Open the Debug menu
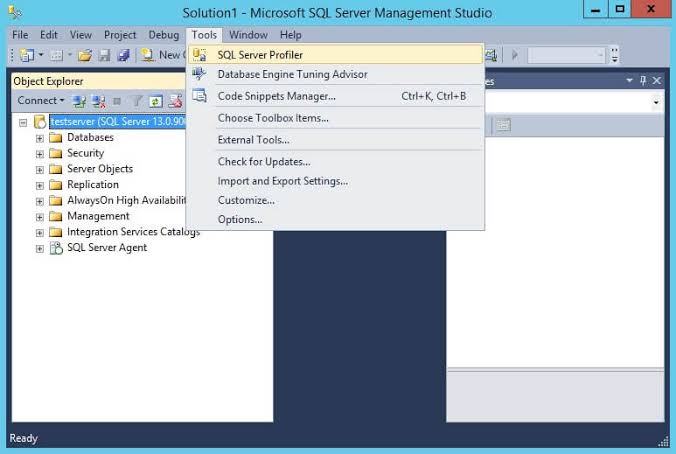676x454 pixels. pyautogui.click(x=163, y=35)
